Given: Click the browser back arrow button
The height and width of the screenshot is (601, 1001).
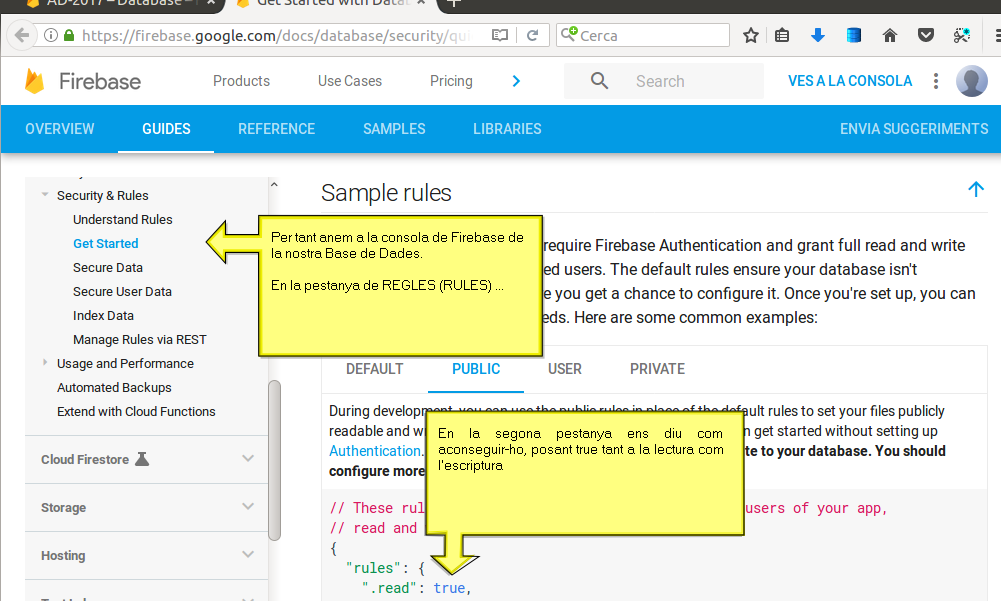Looking at the screenshot, I should (x=22, y=35).
